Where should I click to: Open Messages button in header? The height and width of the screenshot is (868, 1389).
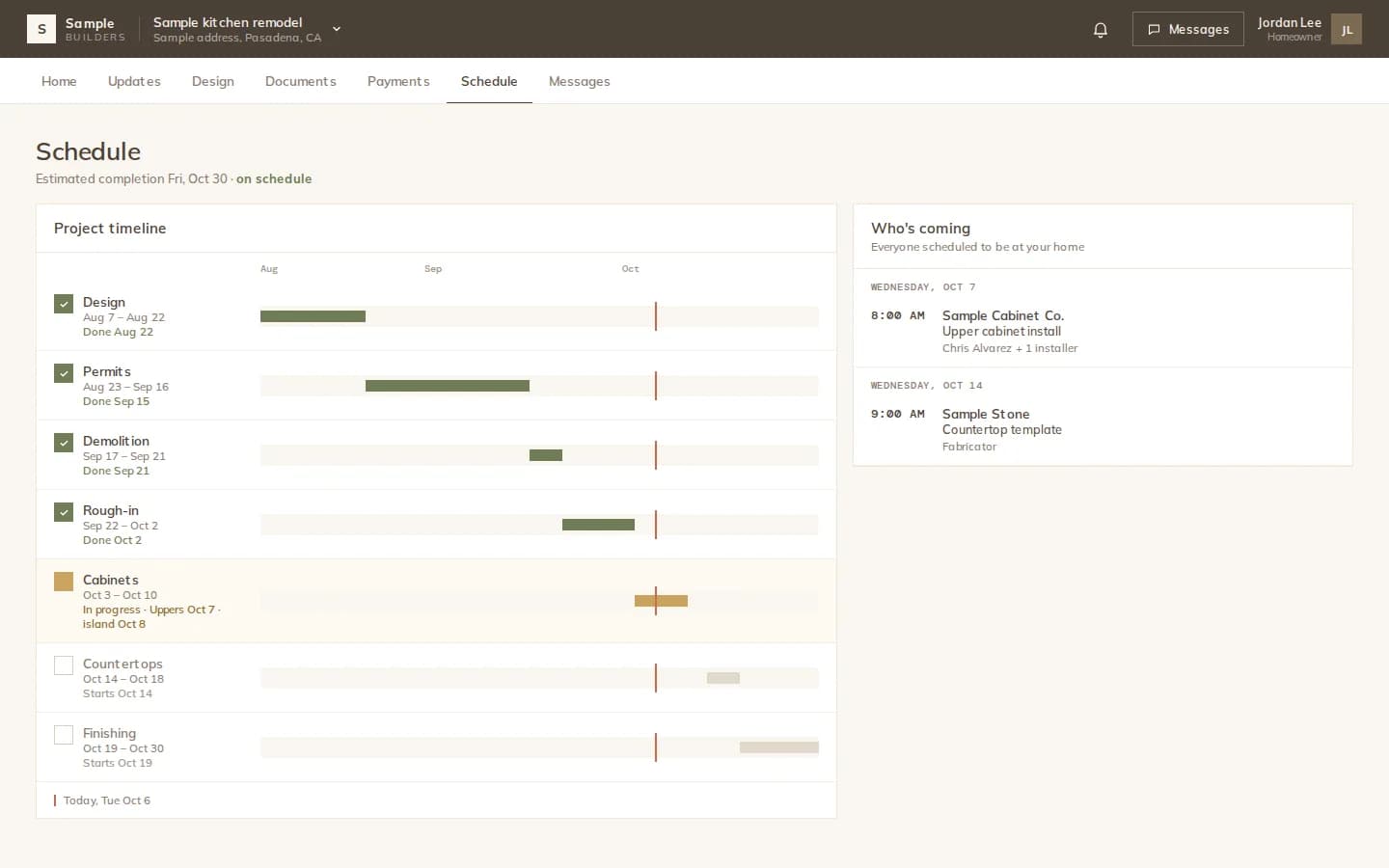tap(1188, 29)
